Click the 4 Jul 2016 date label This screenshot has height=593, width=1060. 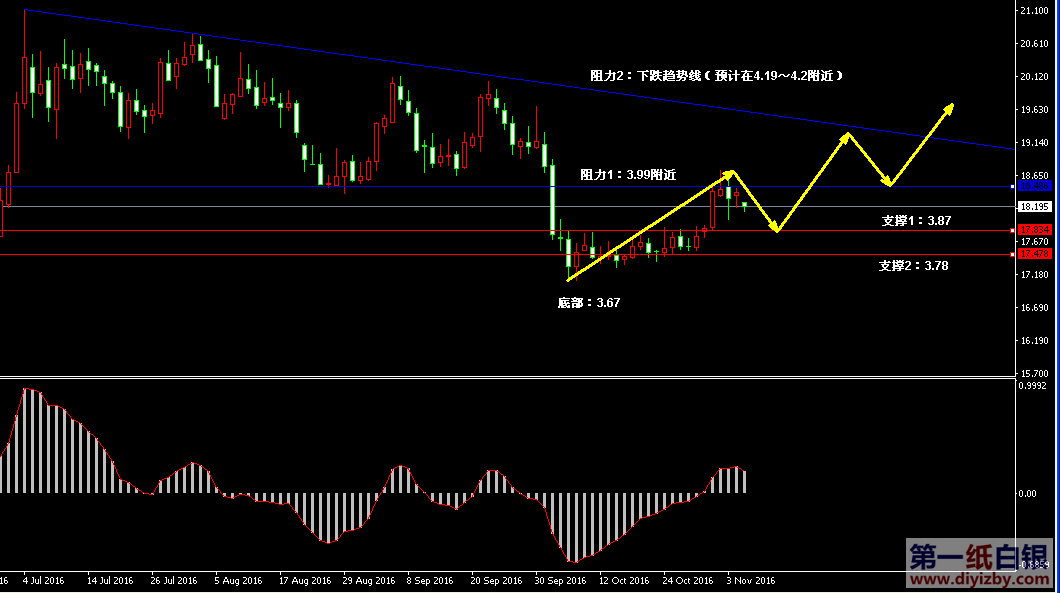(x=43, y=580)
